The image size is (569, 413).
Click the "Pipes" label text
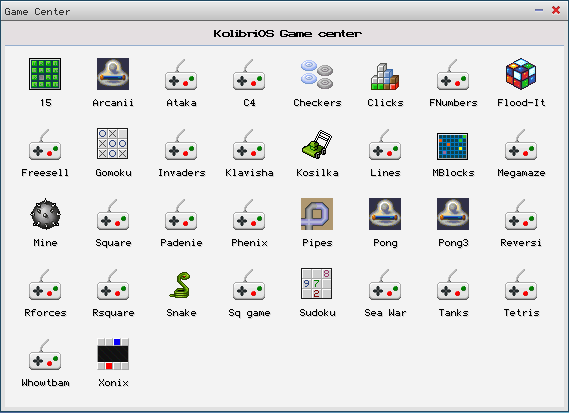click(x=317, y=243)
